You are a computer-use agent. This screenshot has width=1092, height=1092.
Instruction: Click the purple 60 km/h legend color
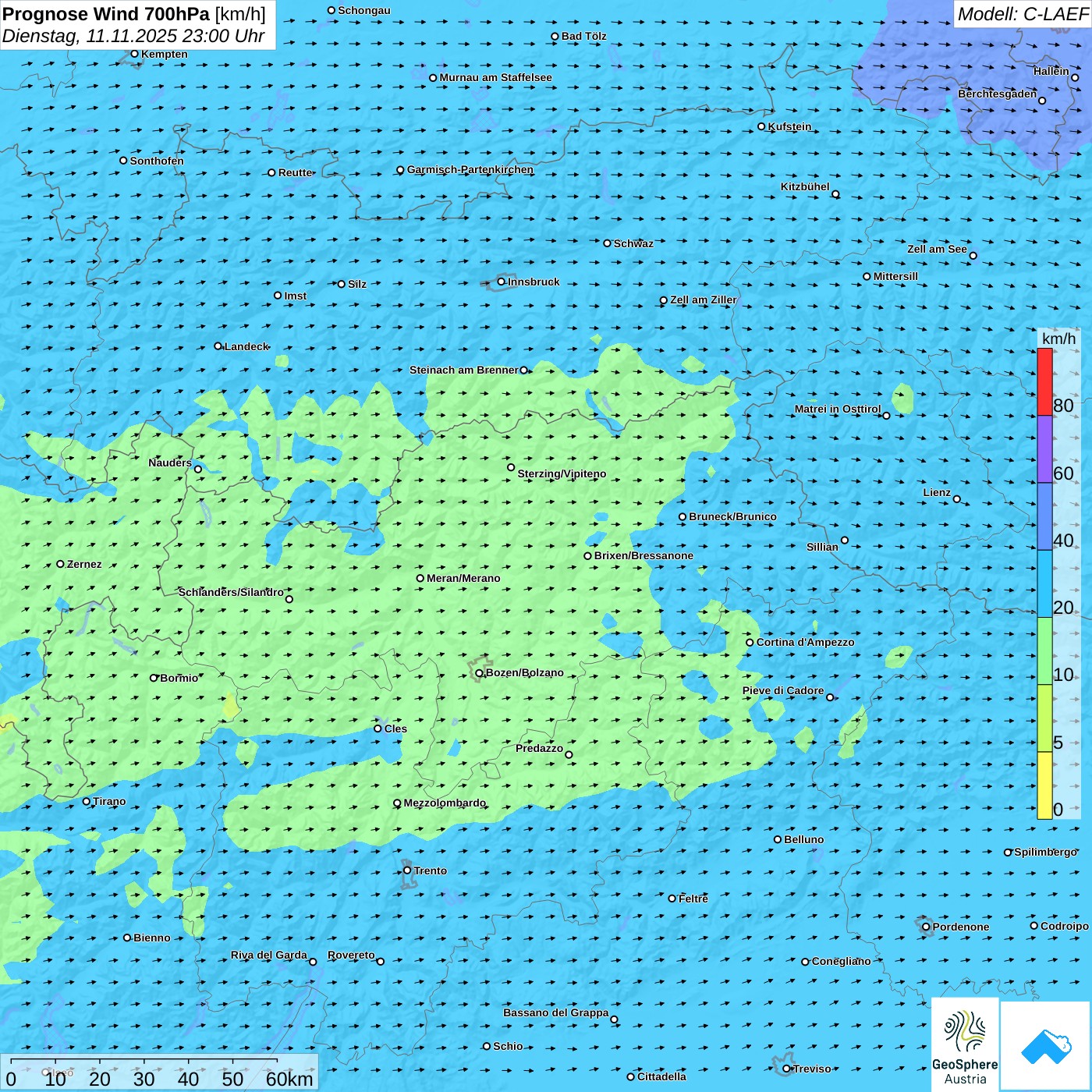pyautogui.click(x=1044, y=449)
